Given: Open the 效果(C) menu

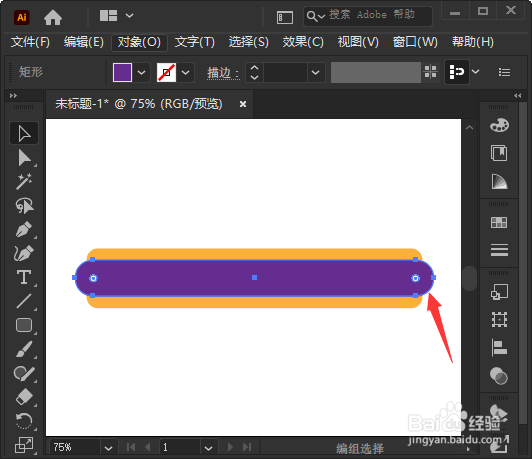Looking at the screenshot, I should 303,42.
